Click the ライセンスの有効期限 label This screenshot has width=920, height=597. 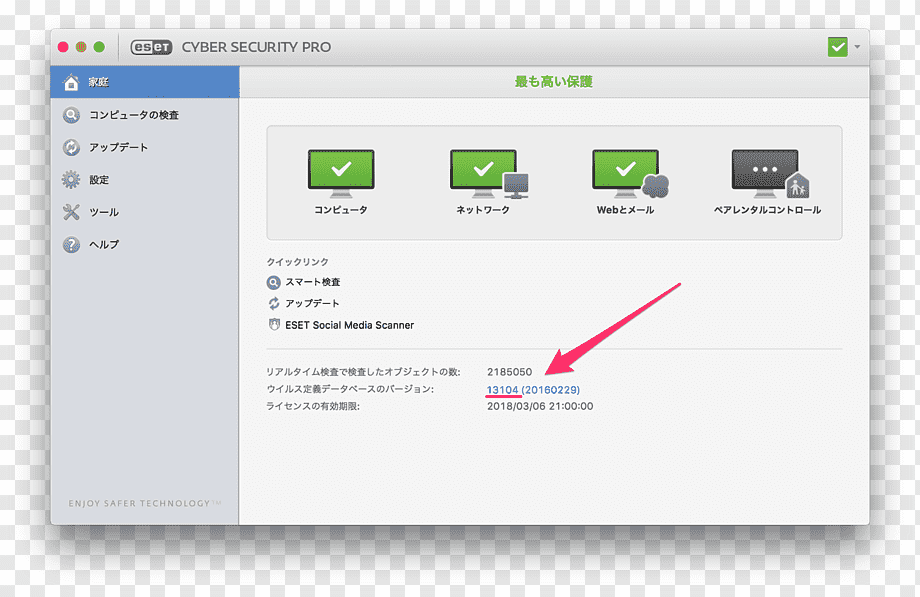[313, 406]
